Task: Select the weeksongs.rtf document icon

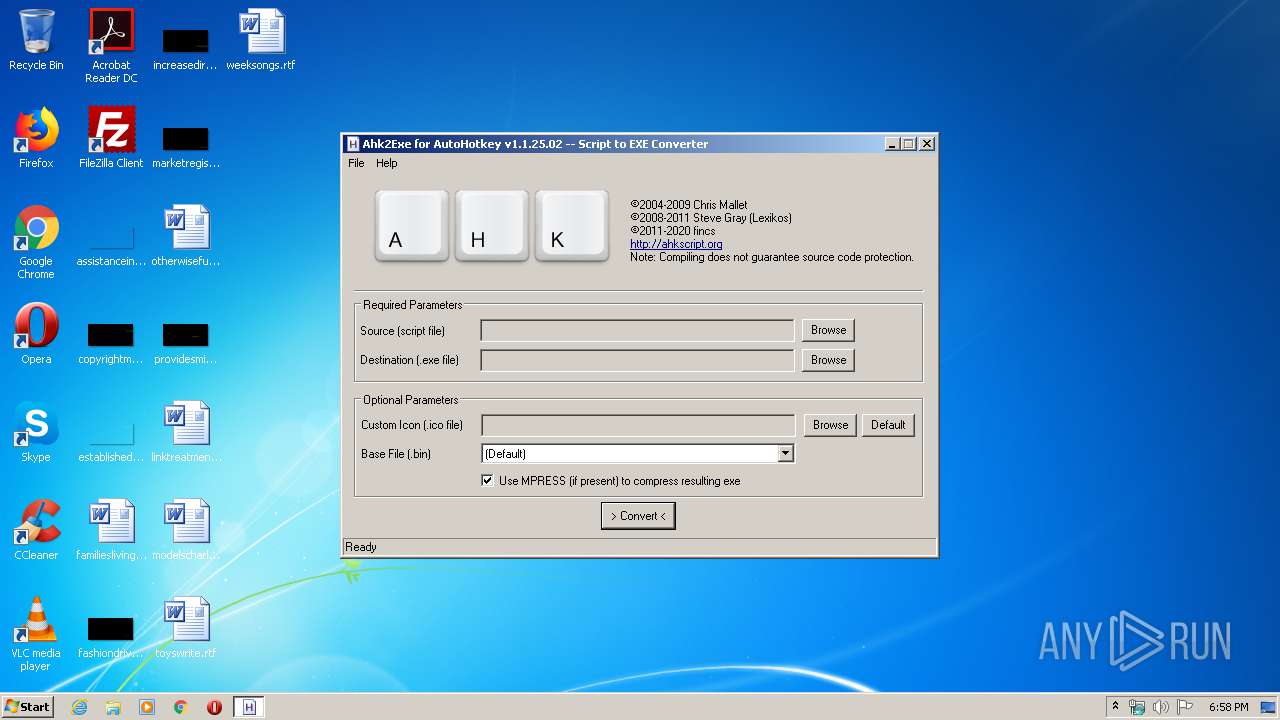Action: click(261, 40)
